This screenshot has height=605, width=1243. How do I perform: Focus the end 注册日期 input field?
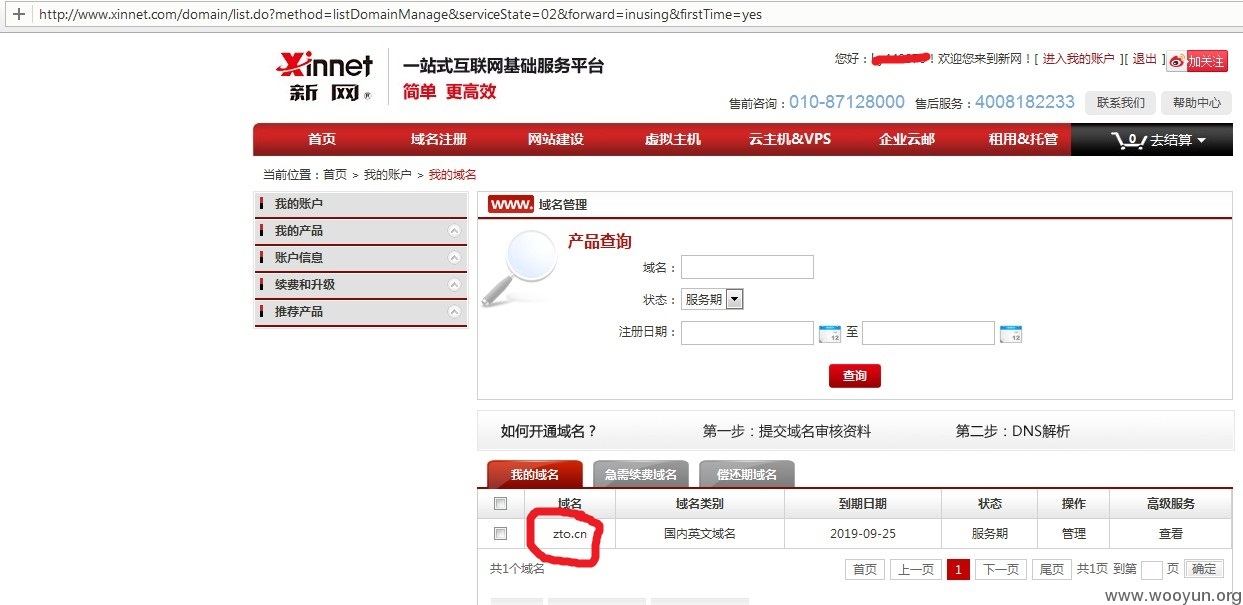coord(928,333)
